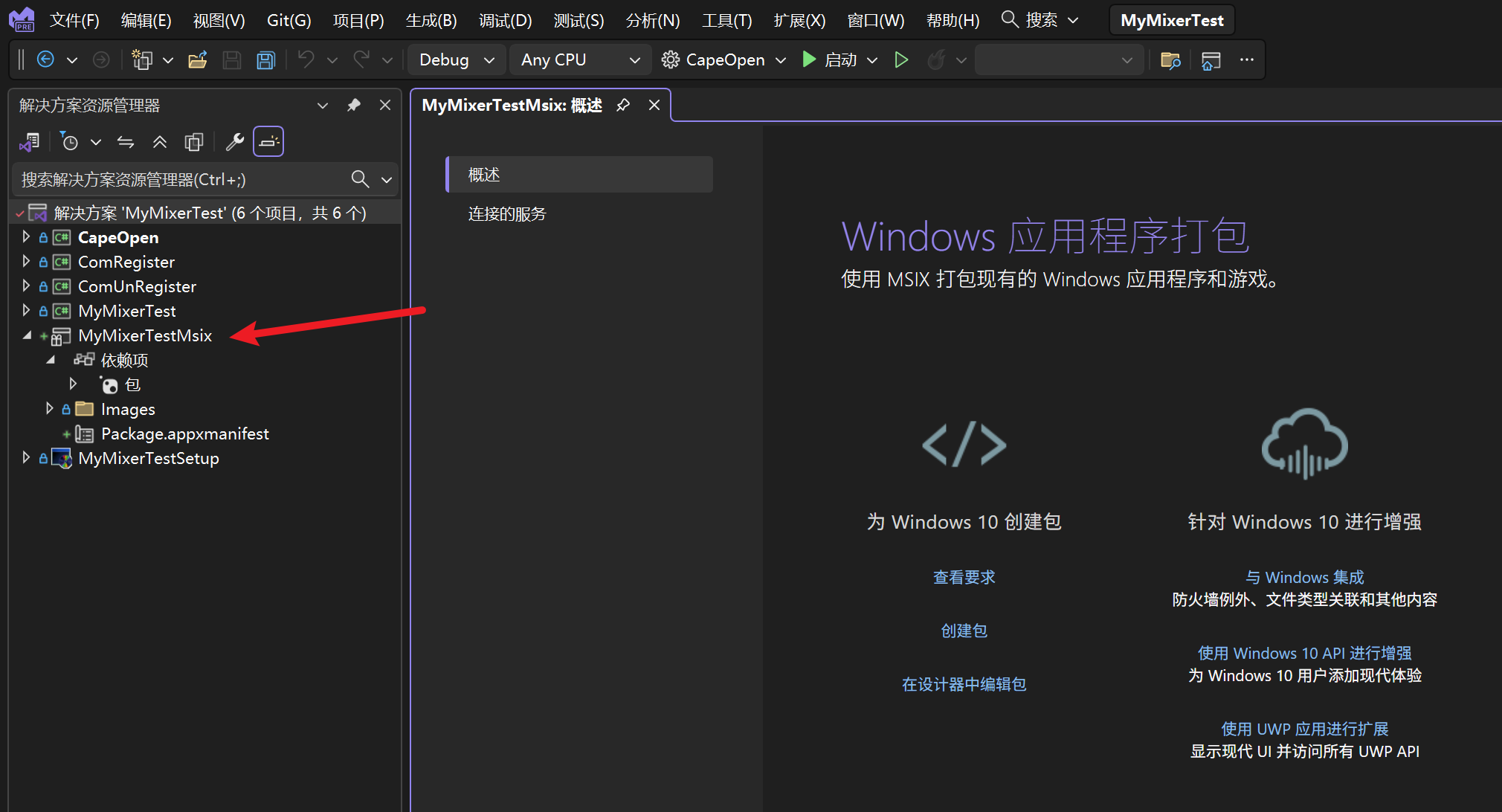Viewport: 1502px width, 812px height.
Task: Open the 视图(V) menu
Action: (219, 20)
